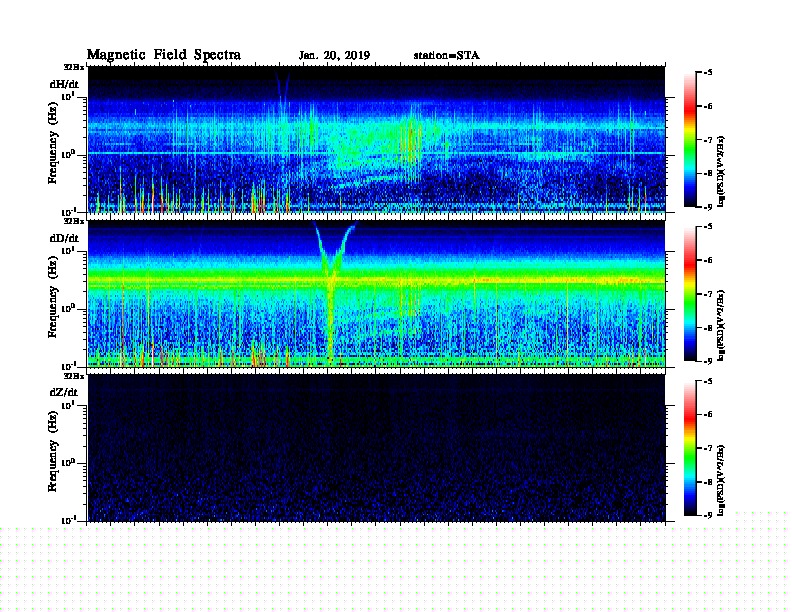The width and height of the screenshot is (792, 612).
Task: Click the 32Hz tick label of dZ/dt panel
Action: pos(74,376)
